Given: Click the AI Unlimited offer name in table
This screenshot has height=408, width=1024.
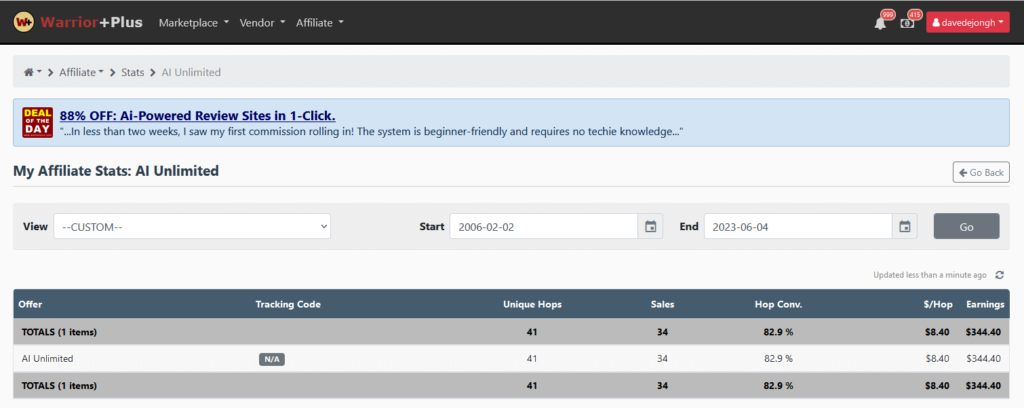Looking at the screenshot, I should 47,358.
